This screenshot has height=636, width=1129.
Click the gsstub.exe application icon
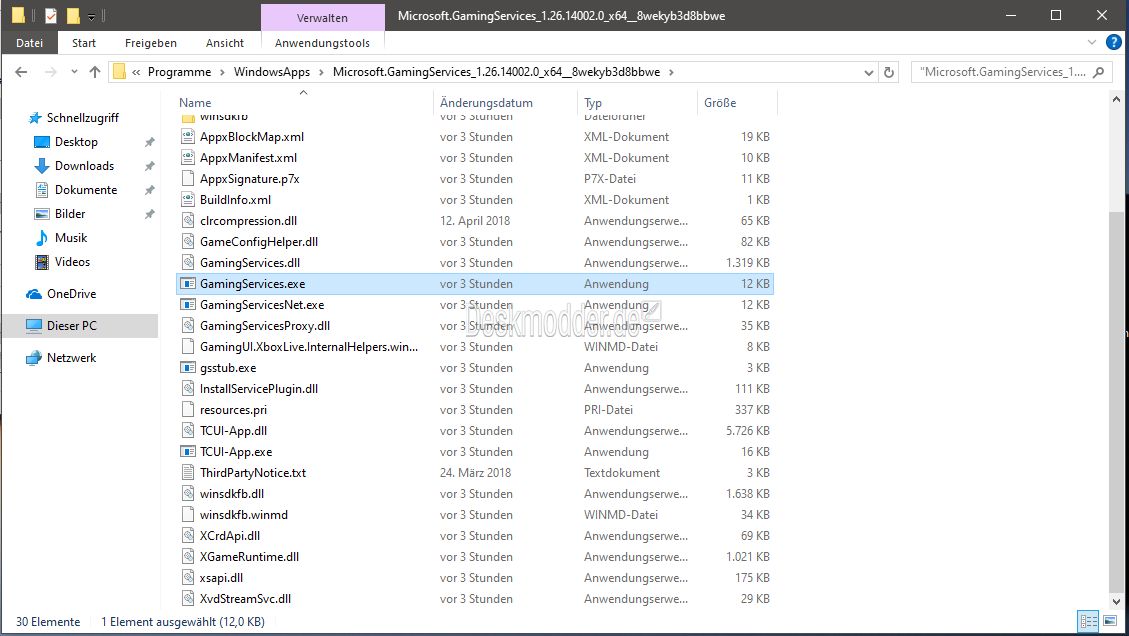pyautogui.click(x=187, y=368)
